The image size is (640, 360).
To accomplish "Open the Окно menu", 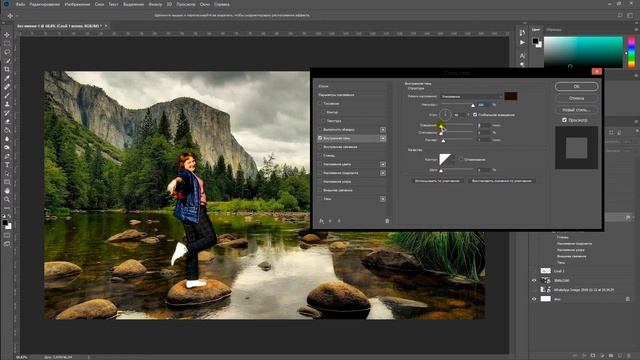I will click(x=205, y=4).
